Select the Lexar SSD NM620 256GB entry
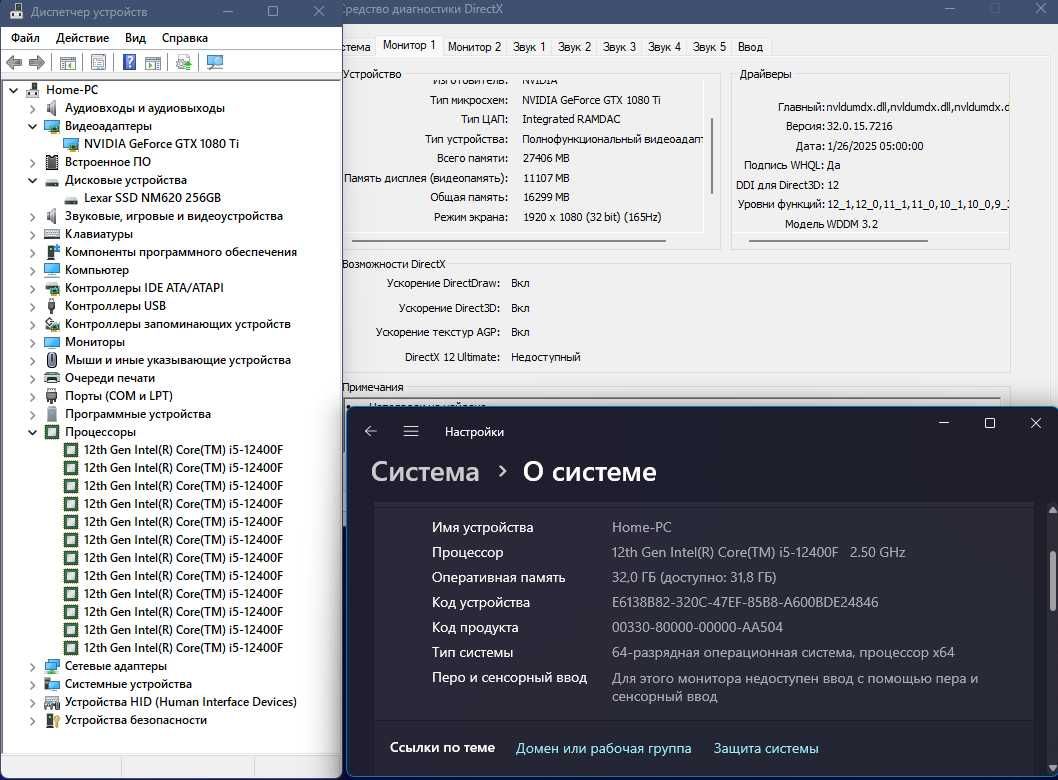1058x780 pixels. pos(152,198)
